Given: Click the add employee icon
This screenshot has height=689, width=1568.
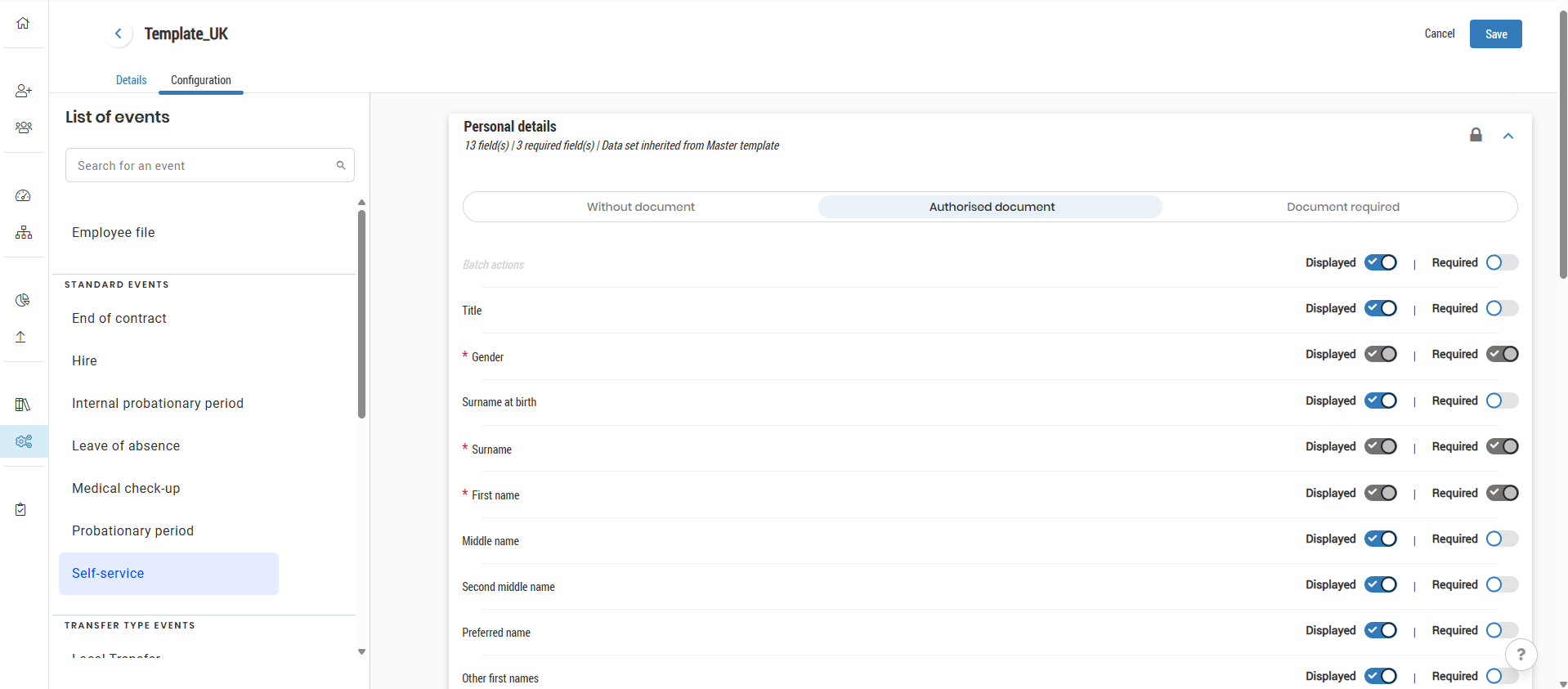Looking at the screenshot, I should coord(23,91).
